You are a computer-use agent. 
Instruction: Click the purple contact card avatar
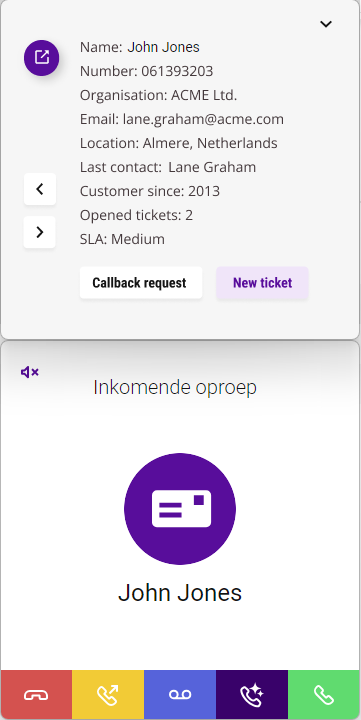(x=180, y=509)
